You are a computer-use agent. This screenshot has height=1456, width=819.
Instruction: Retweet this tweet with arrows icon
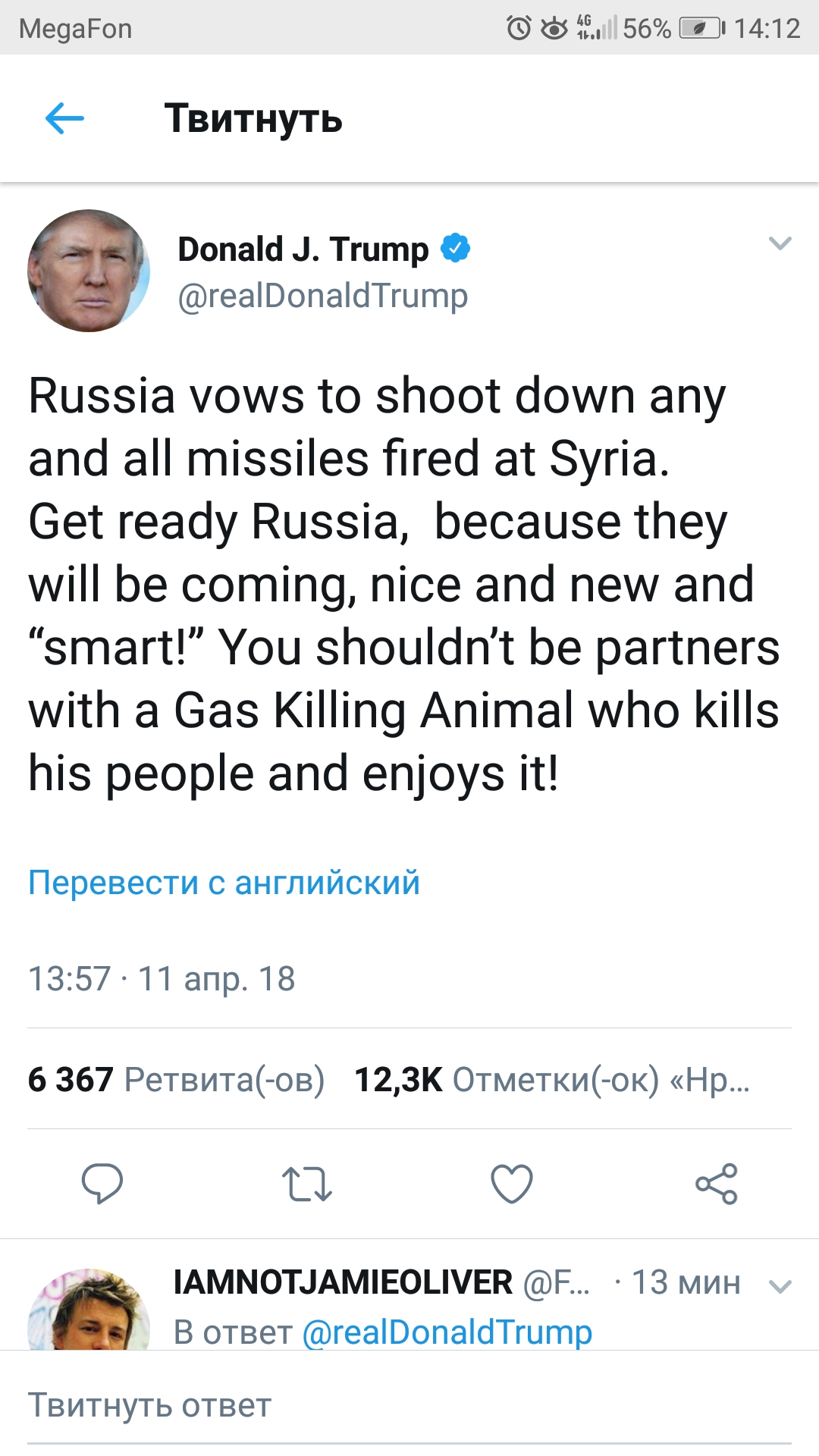pos(306,1184)
